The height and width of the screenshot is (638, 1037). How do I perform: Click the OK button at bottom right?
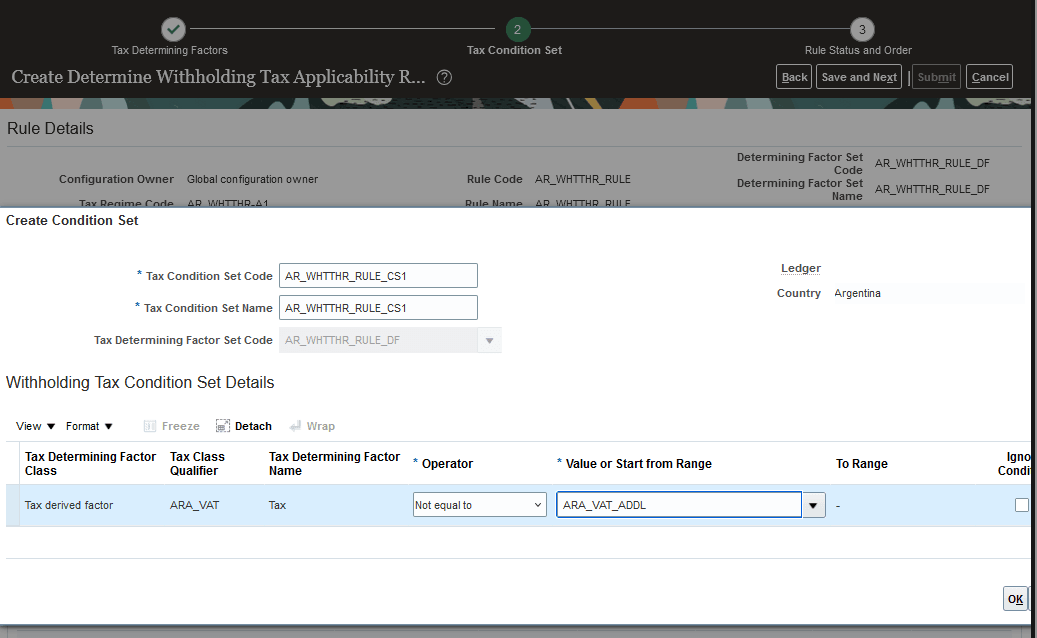click(x=1015, y=598)
